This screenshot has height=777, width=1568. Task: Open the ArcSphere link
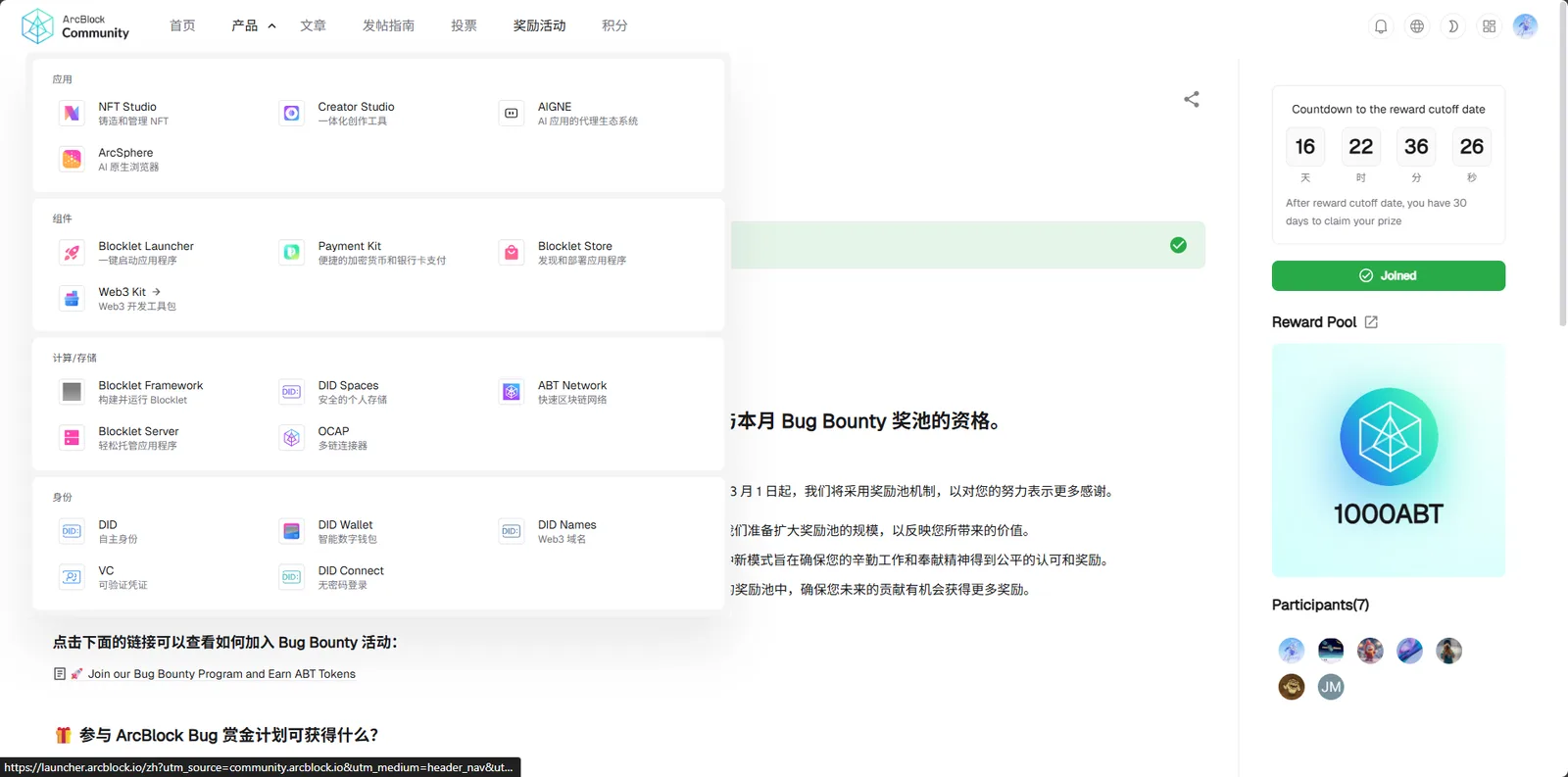[x=125, y=153]
